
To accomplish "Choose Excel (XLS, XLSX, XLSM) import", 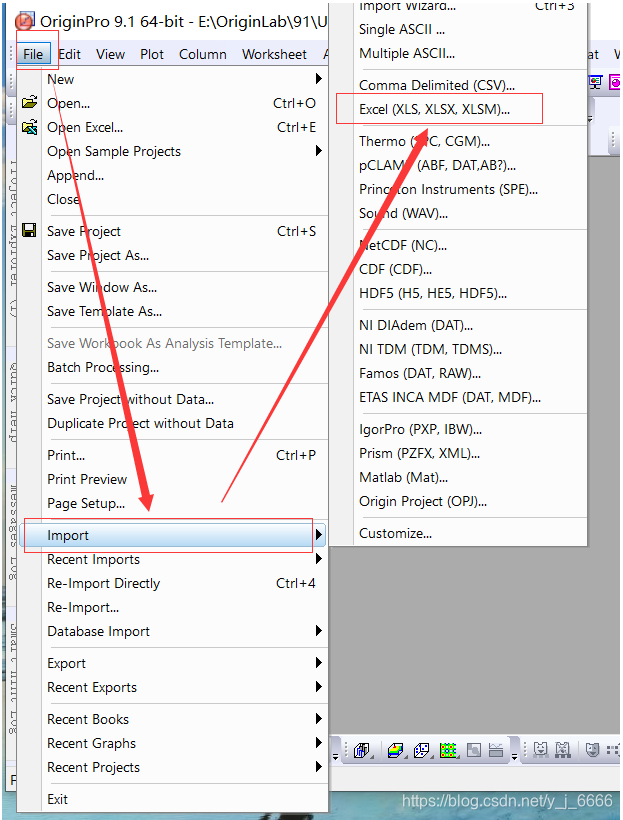I will pos(434,109).
